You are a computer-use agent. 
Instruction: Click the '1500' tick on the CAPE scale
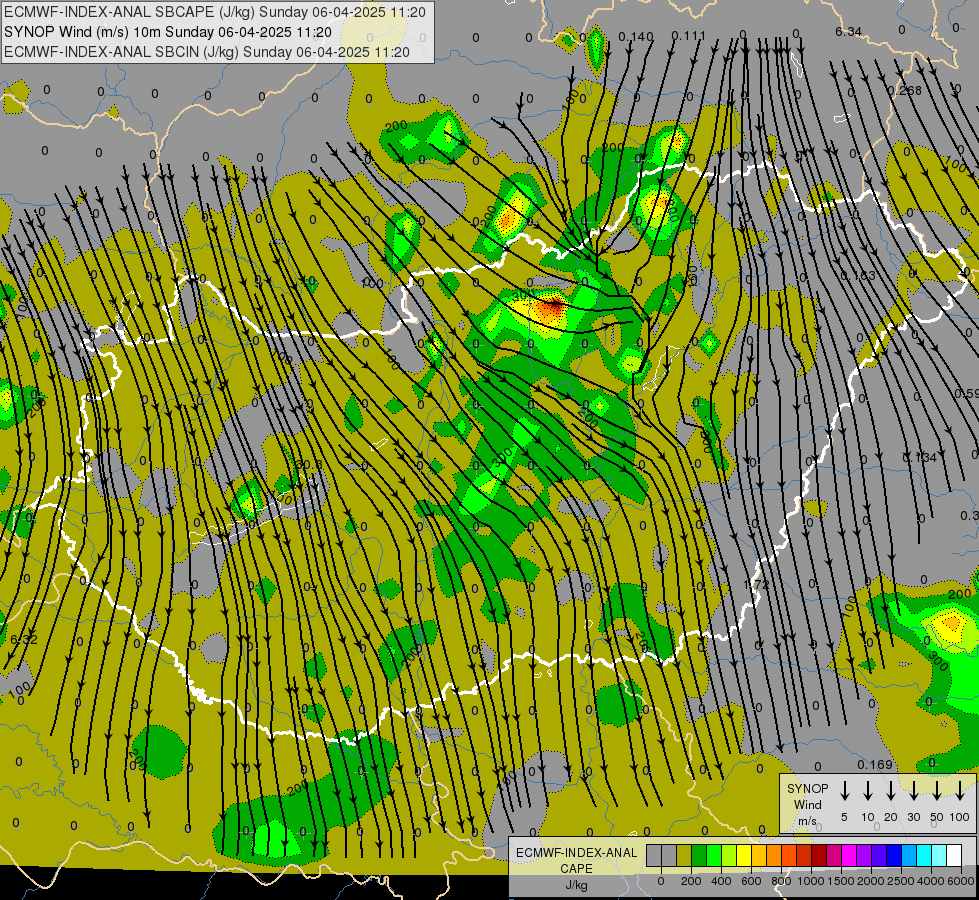(840, 881)
